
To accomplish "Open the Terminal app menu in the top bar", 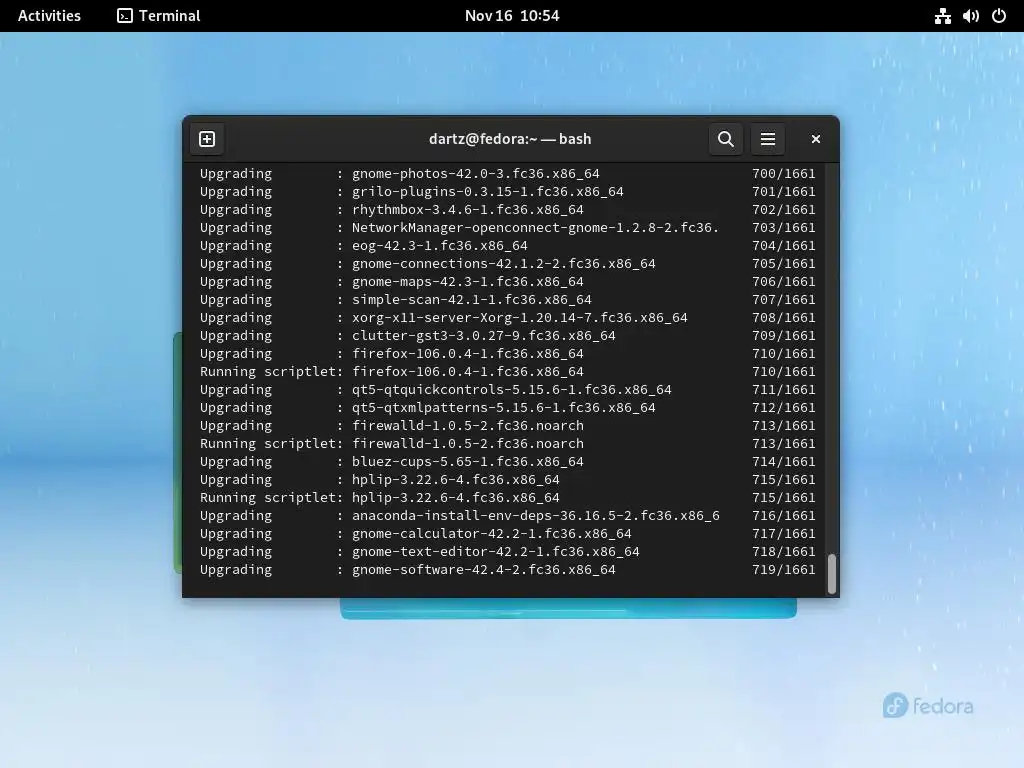I will [159, 16].
